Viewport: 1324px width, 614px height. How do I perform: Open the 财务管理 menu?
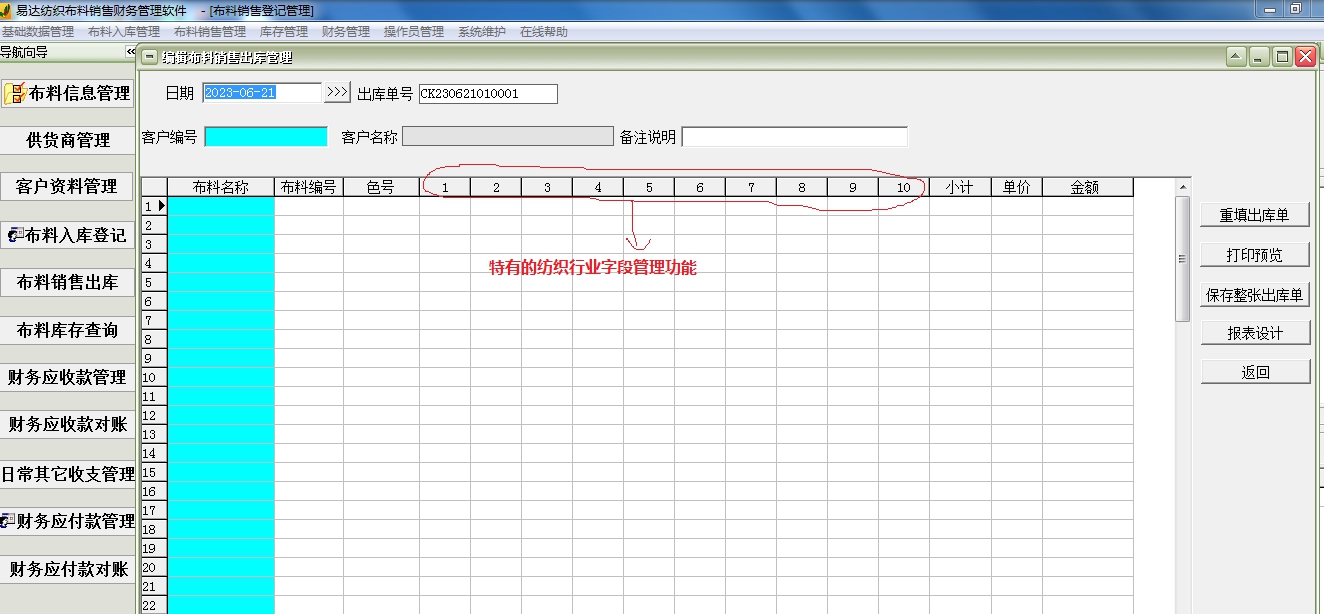pyautogui.click(x=347, y=31)
